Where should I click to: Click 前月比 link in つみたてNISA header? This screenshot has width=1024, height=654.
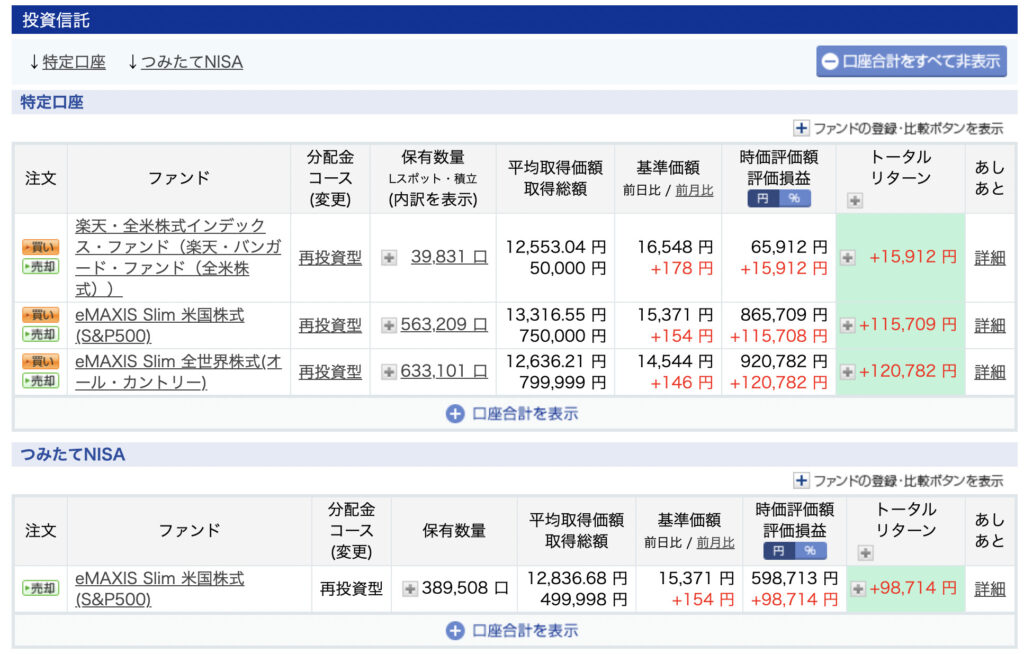coord(715,542)
